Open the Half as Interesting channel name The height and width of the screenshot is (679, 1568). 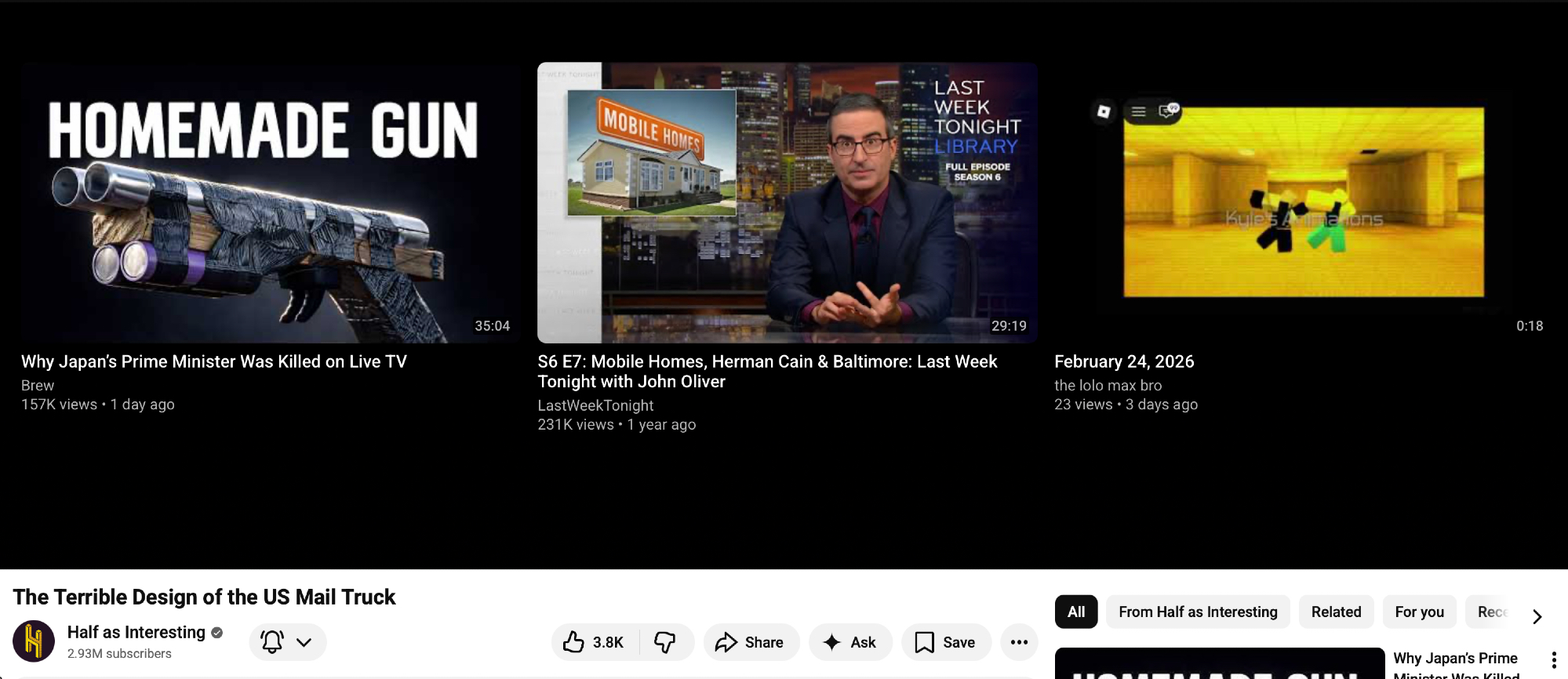(x=136, y=632)
